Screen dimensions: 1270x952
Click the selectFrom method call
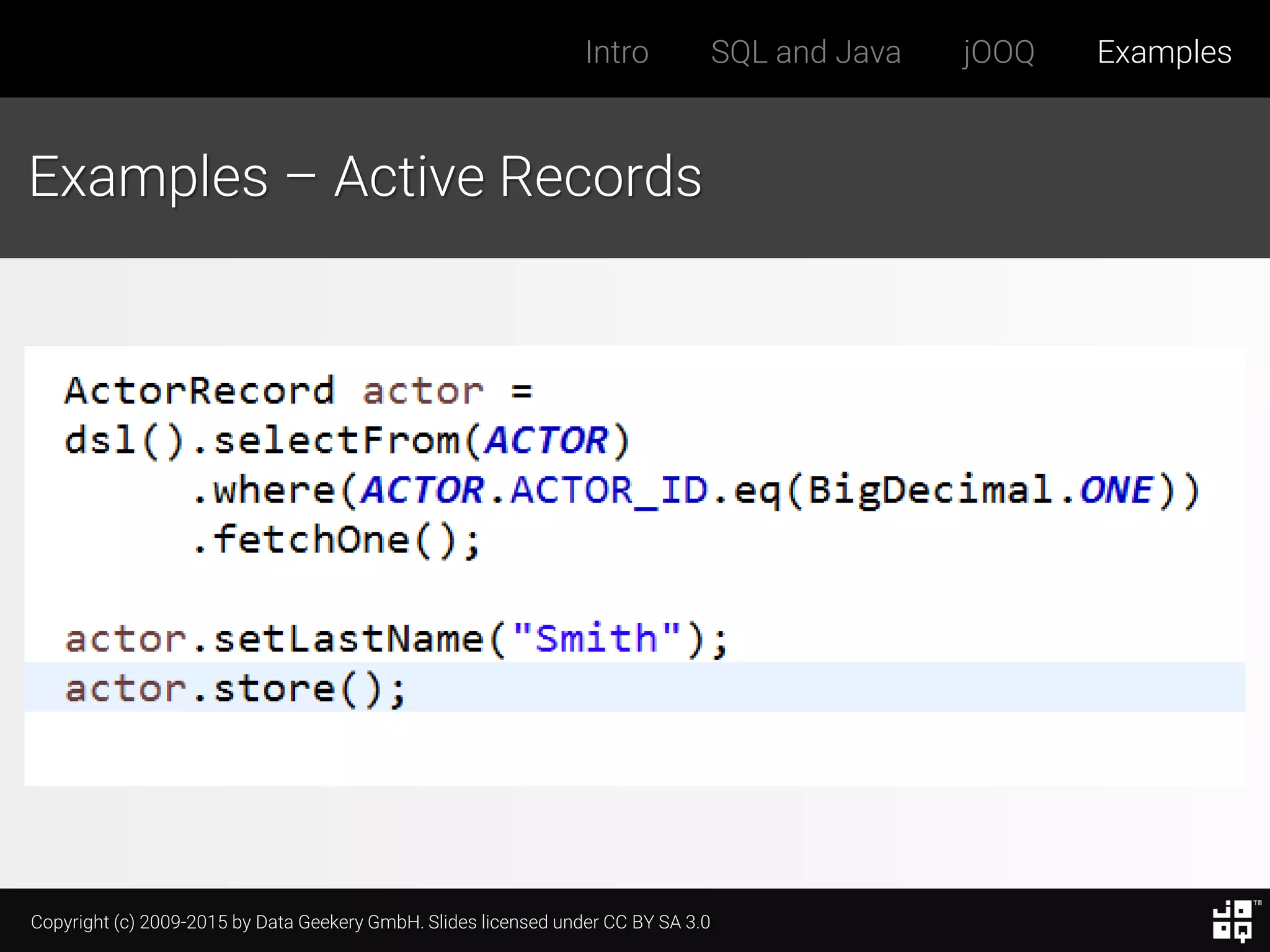337,441
